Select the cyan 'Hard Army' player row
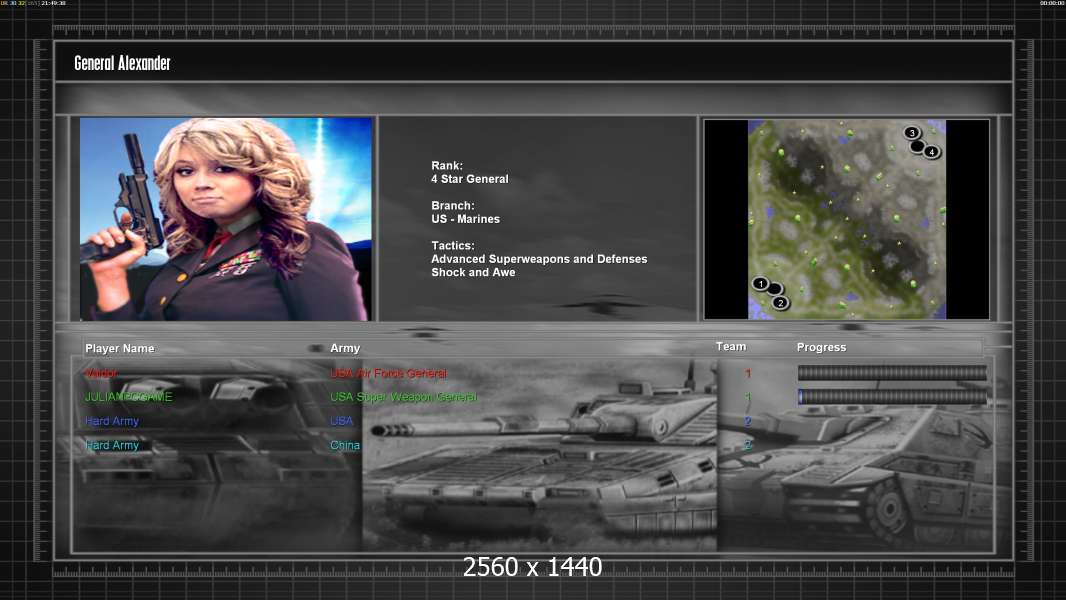 pyautogui.click(x=111, y=445)
